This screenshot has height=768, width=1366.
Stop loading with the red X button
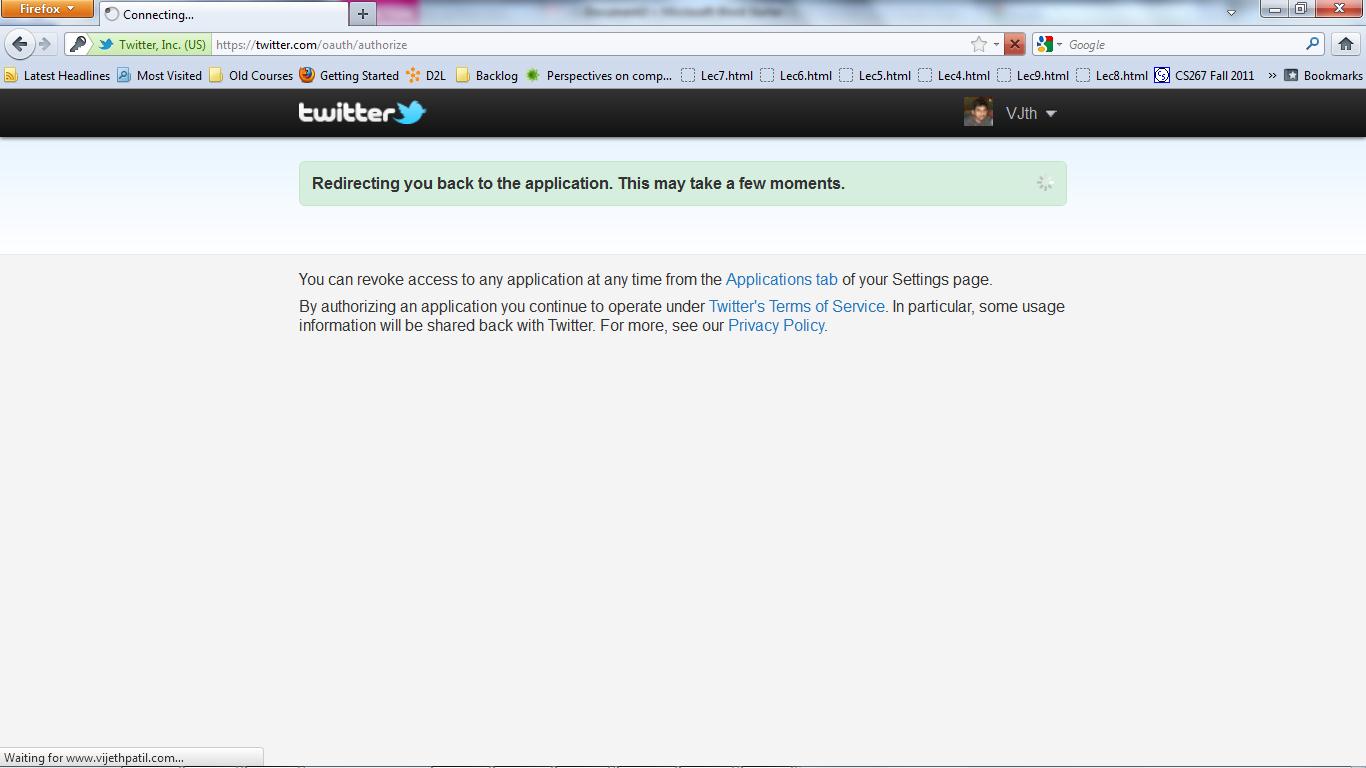click(x=1015, y=44)
